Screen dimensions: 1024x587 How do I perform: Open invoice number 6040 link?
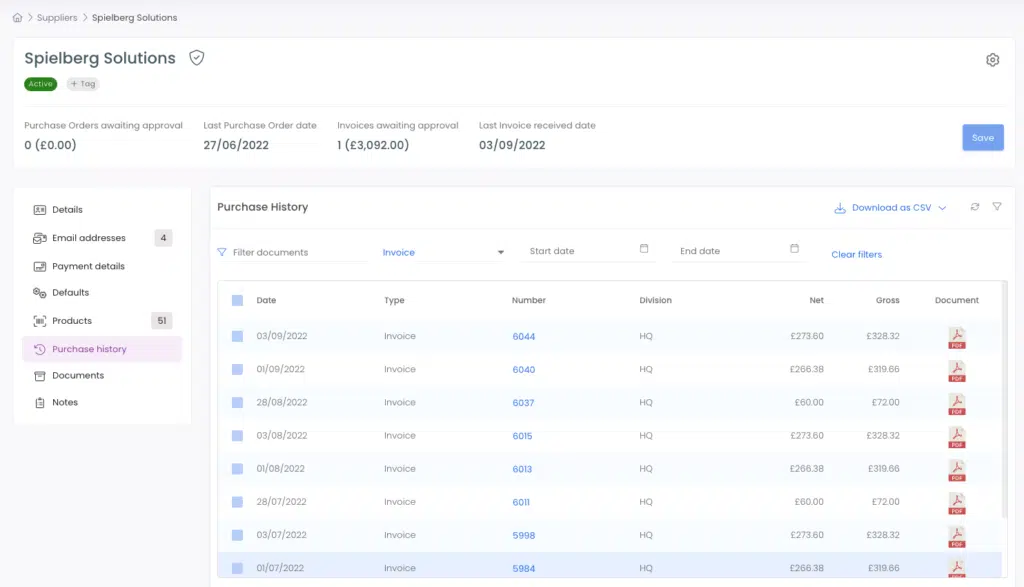523,370
